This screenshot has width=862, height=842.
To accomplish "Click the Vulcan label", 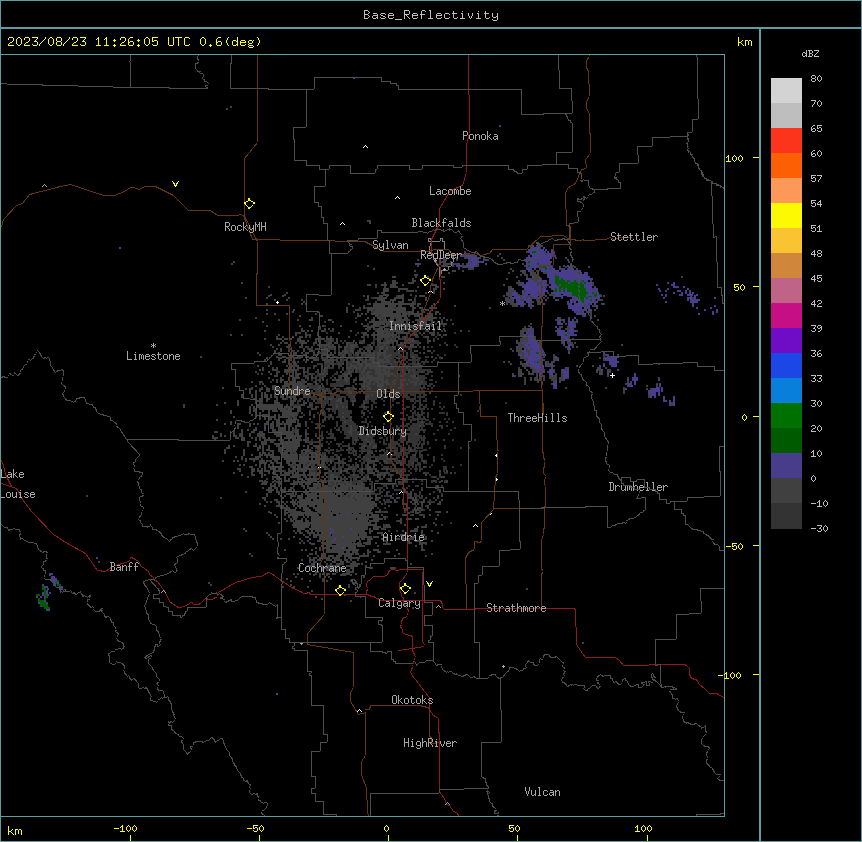I will pyautogui.click(x=543, y=792).
